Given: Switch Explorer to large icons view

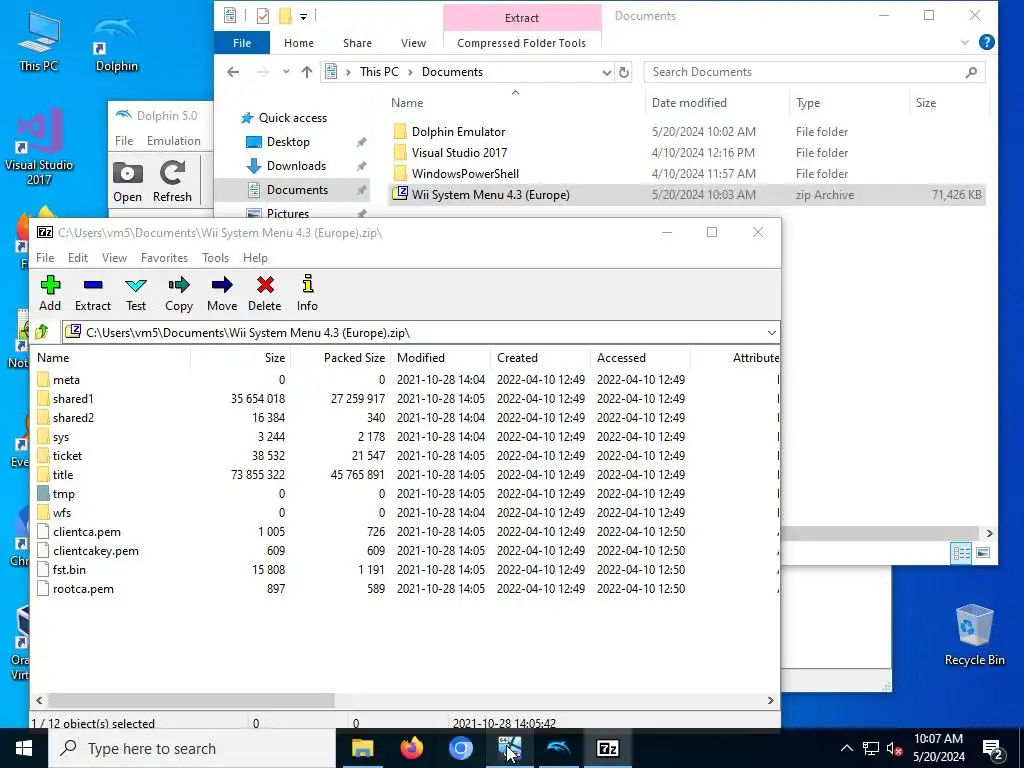Looking at the screenshot, I should pos(983,553).
